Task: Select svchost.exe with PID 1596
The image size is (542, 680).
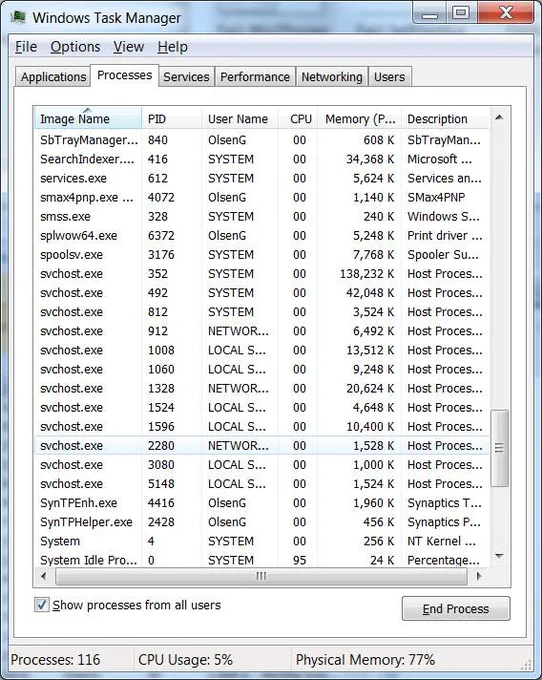Action: (x=261, y=426)
